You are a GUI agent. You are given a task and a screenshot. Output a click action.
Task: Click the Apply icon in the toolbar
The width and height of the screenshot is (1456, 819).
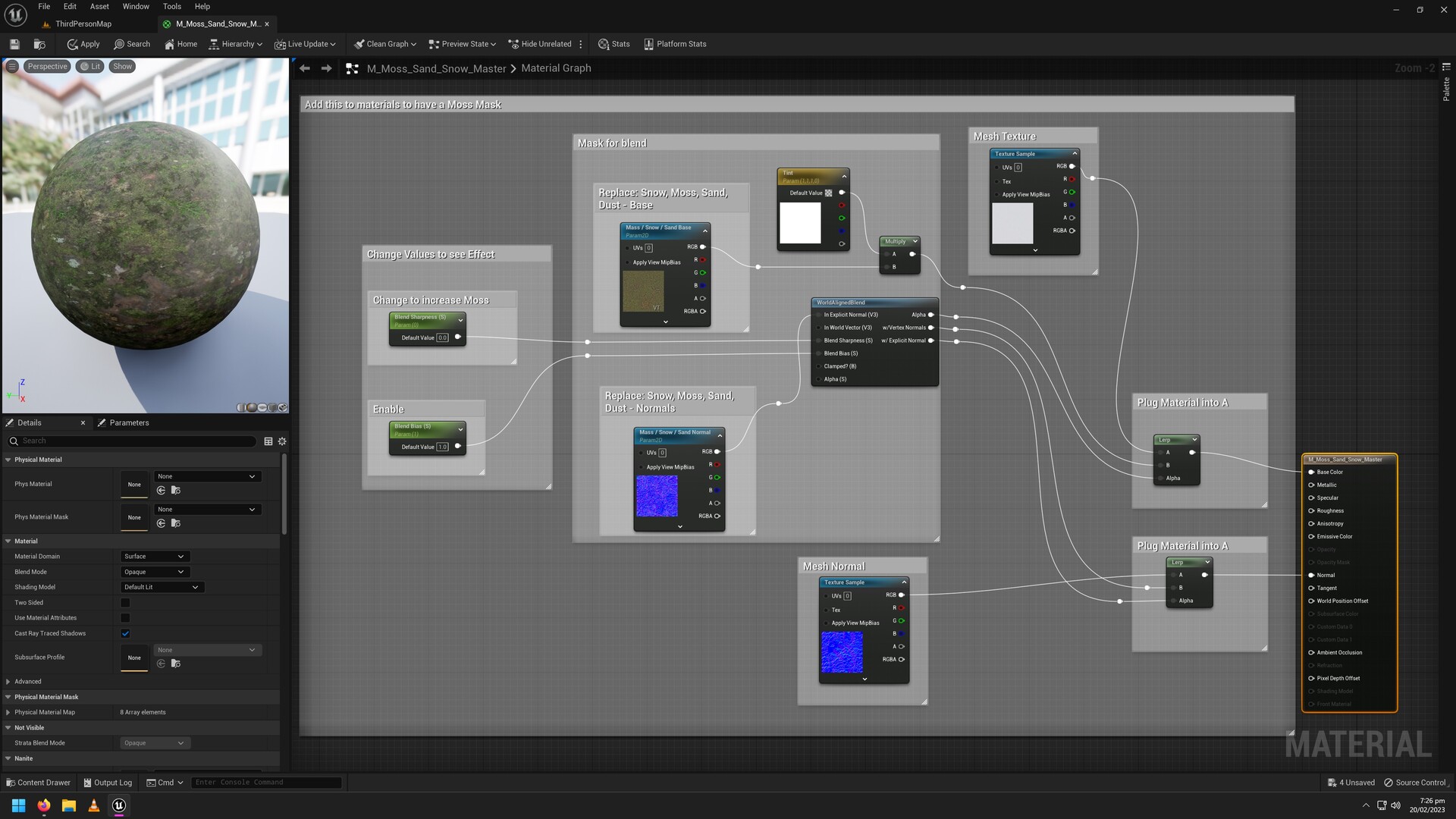pyautogui.click(x=82, y=43)
